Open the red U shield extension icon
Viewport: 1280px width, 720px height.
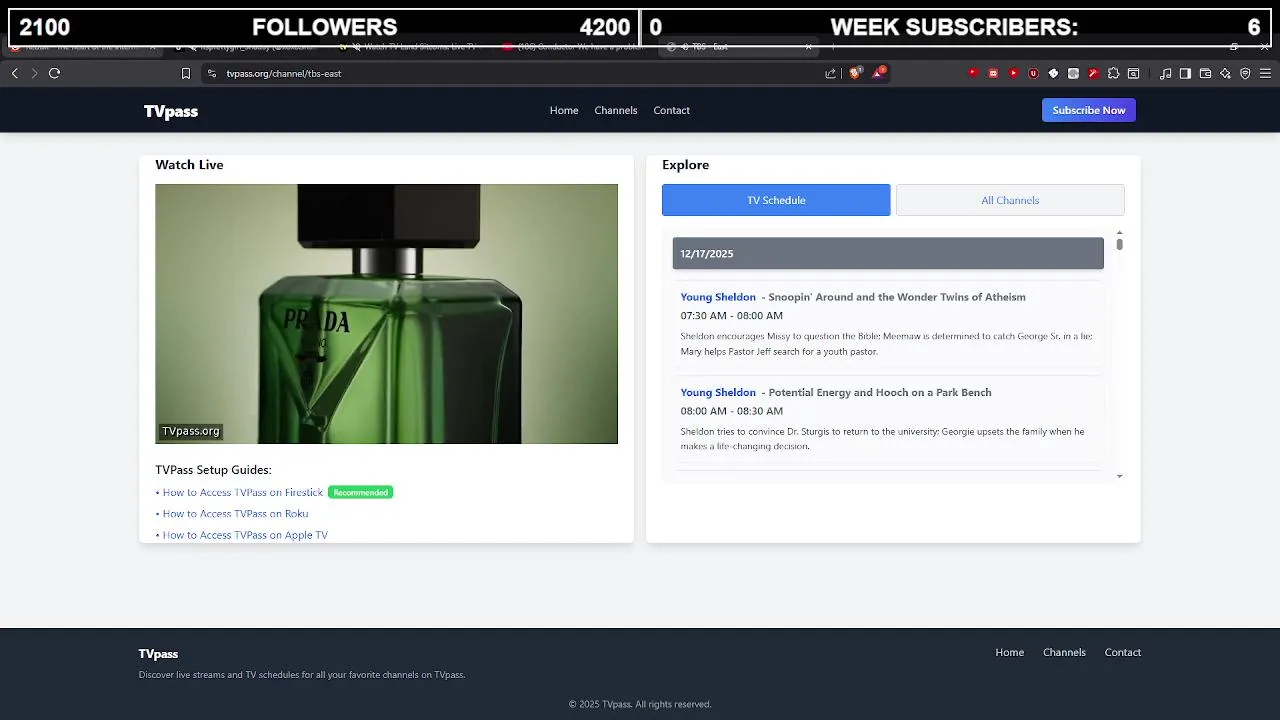click(1033, 73)
